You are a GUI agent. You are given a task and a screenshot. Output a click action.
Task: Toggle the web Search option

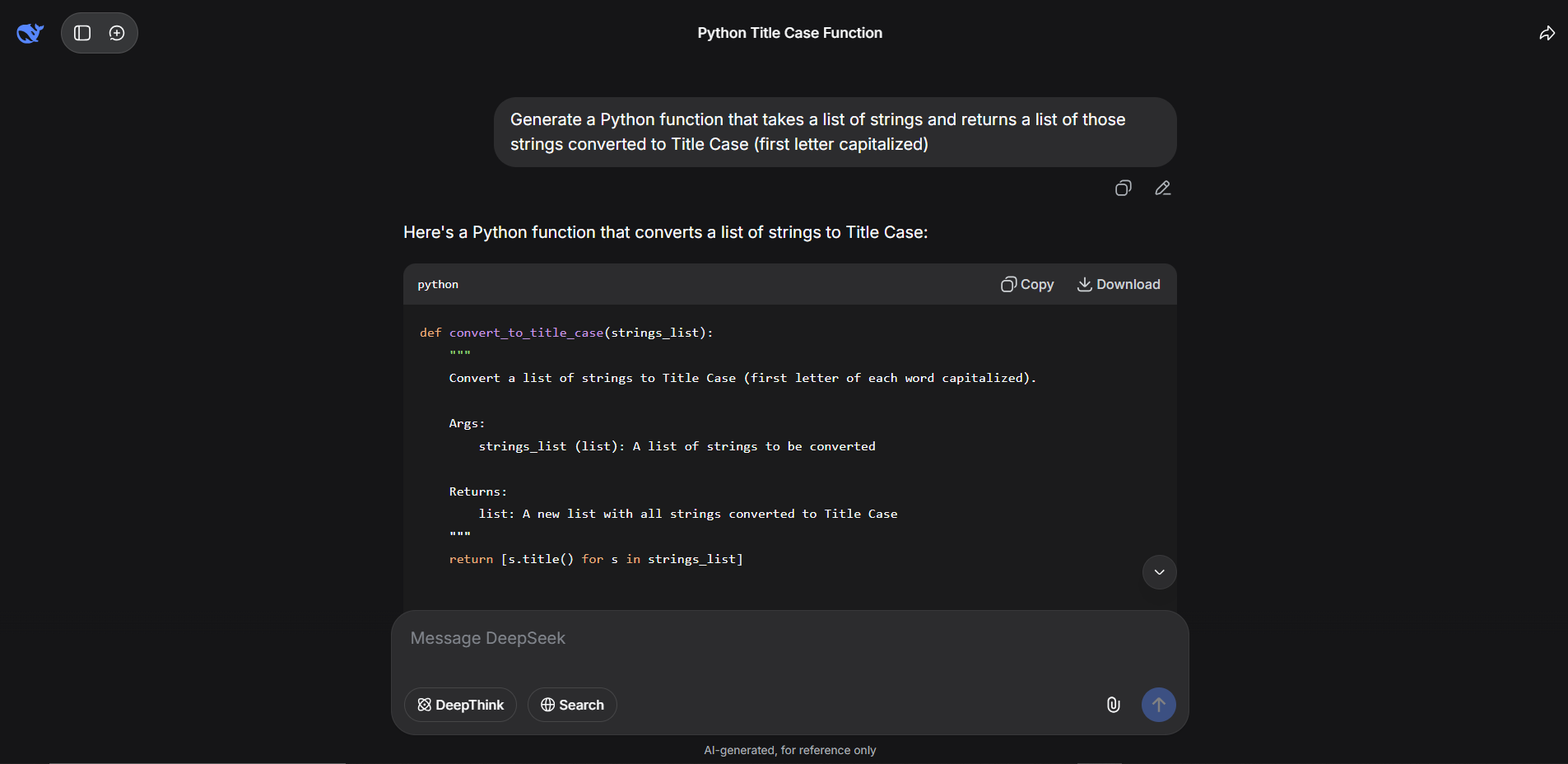click(x=572, y=705)
